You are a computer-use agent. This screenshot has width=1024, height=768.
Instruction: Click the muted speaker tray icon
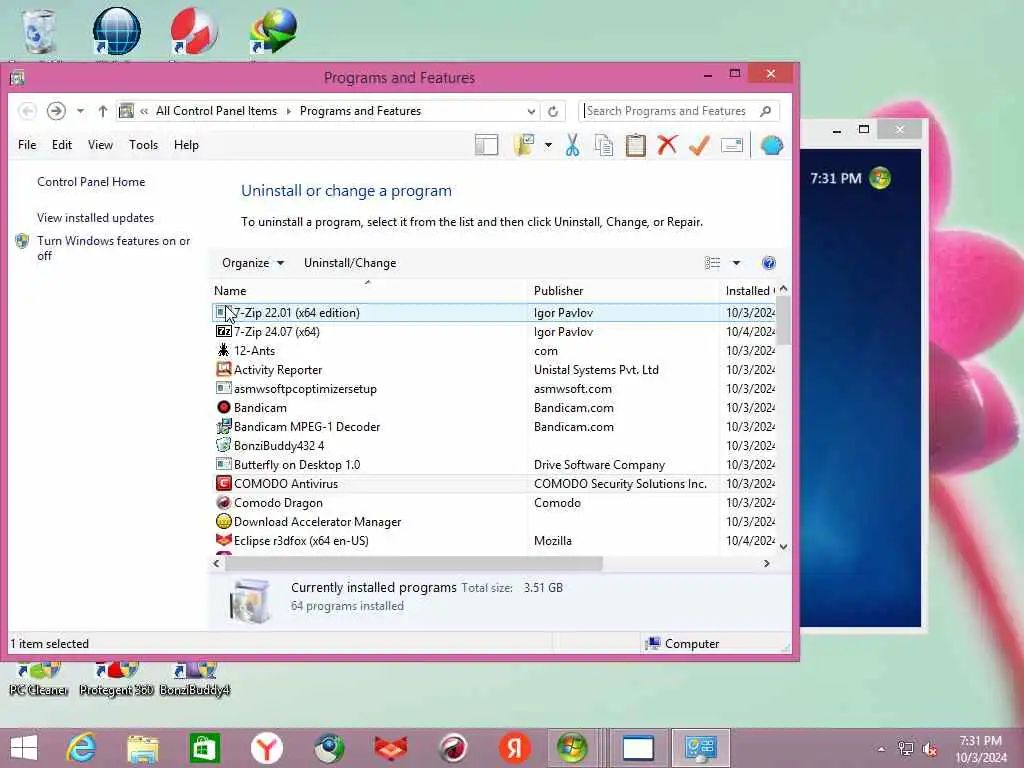coord(929,750)
